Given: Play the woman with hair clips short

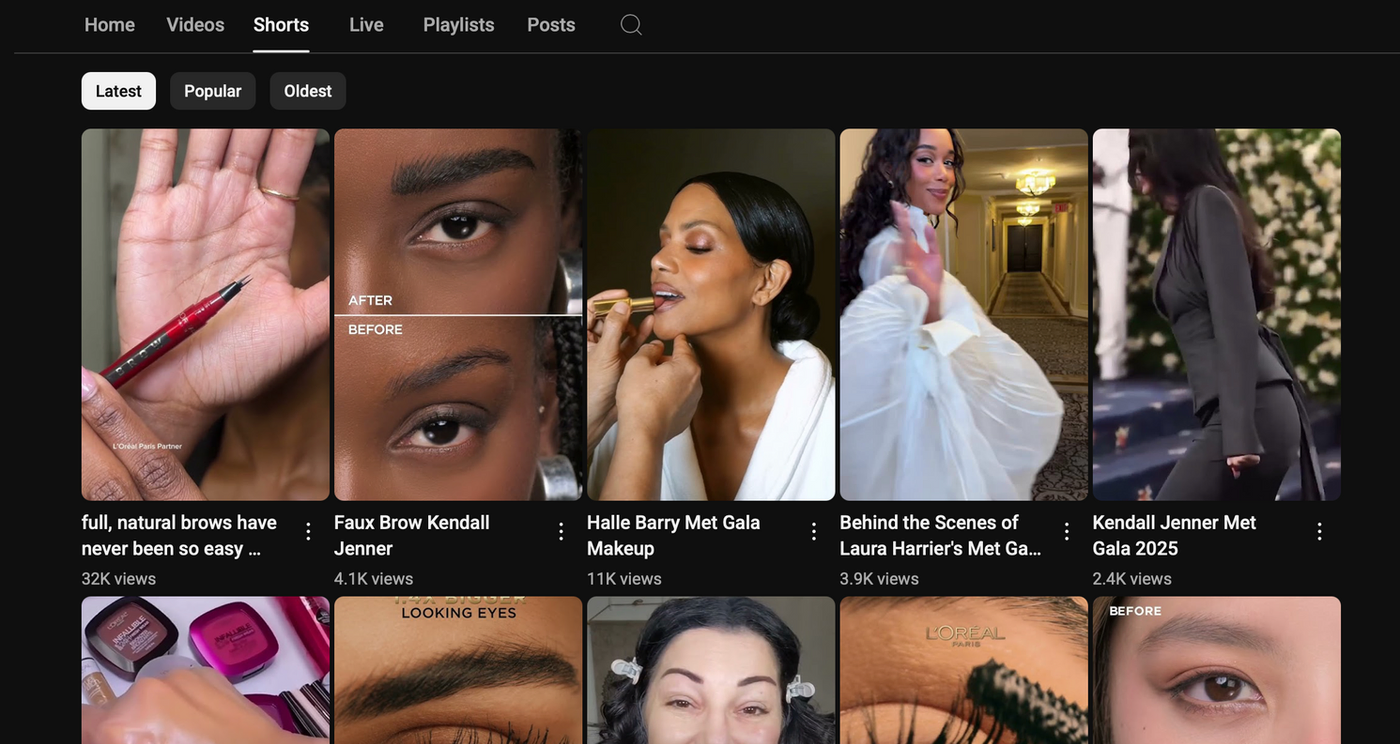Looking at the screenshot, I should tap(711, 670).
